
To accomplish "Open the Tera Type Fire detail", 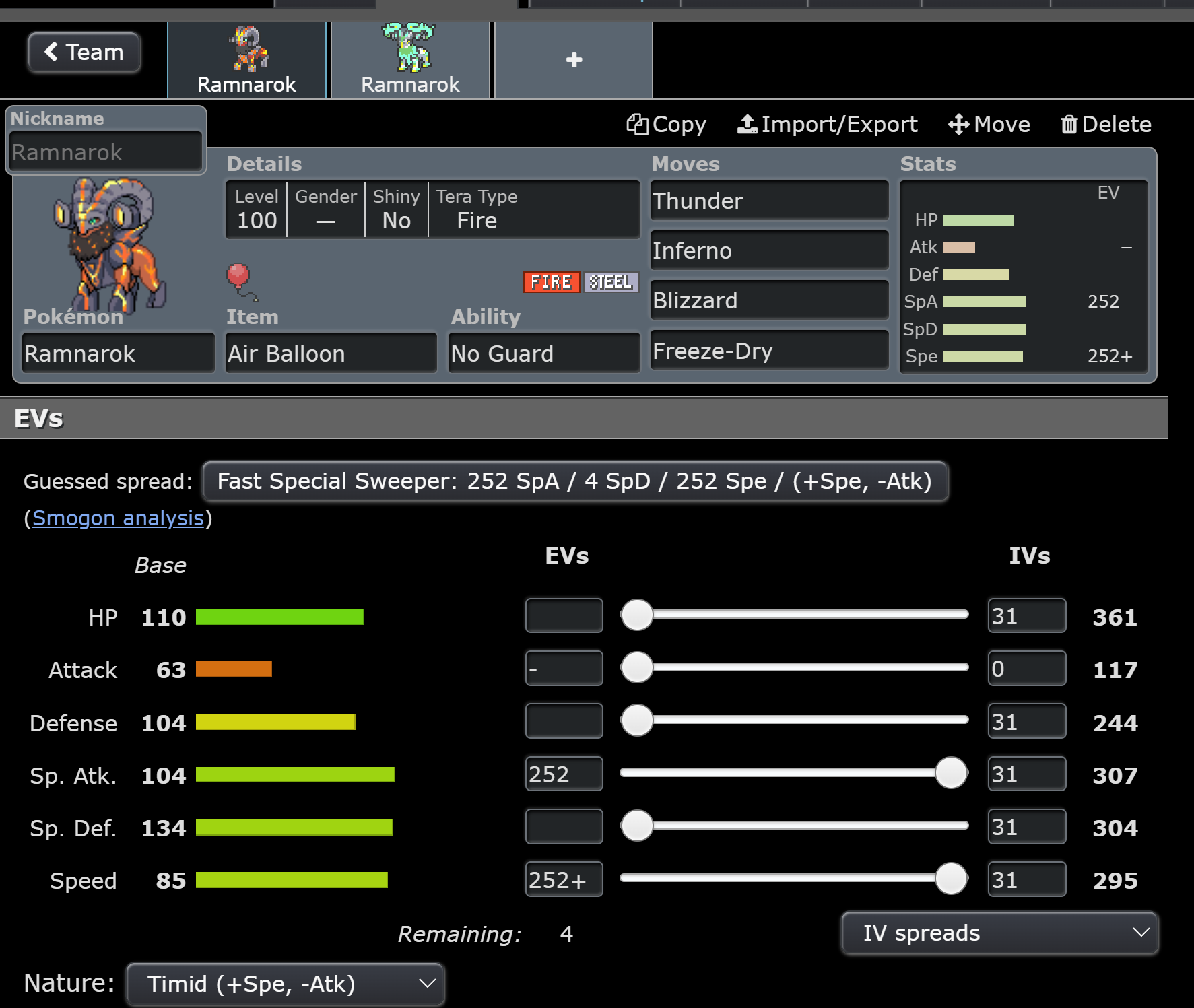I will (x=477, y=209).
